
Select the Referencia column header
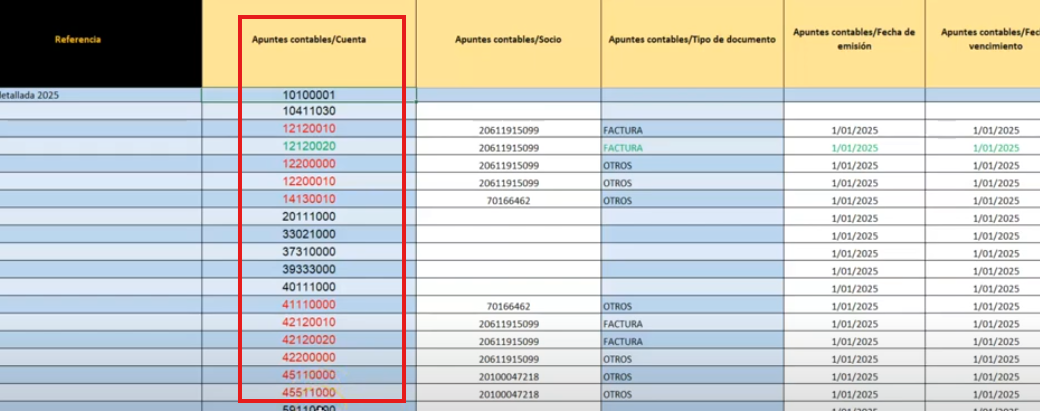[78, 40]
